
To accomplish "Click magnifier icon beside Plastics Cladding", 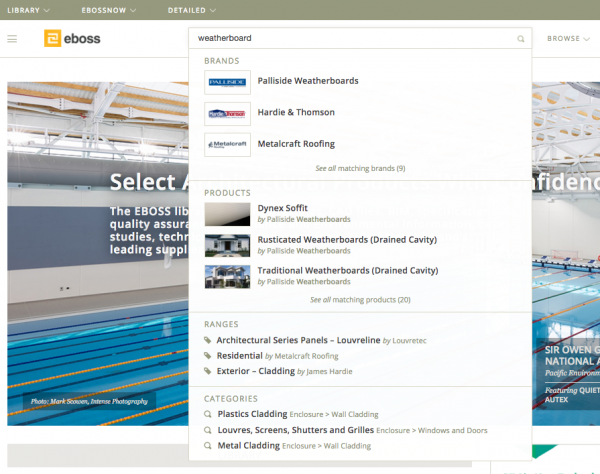I will pyautogui.click(x=208, y=414).
